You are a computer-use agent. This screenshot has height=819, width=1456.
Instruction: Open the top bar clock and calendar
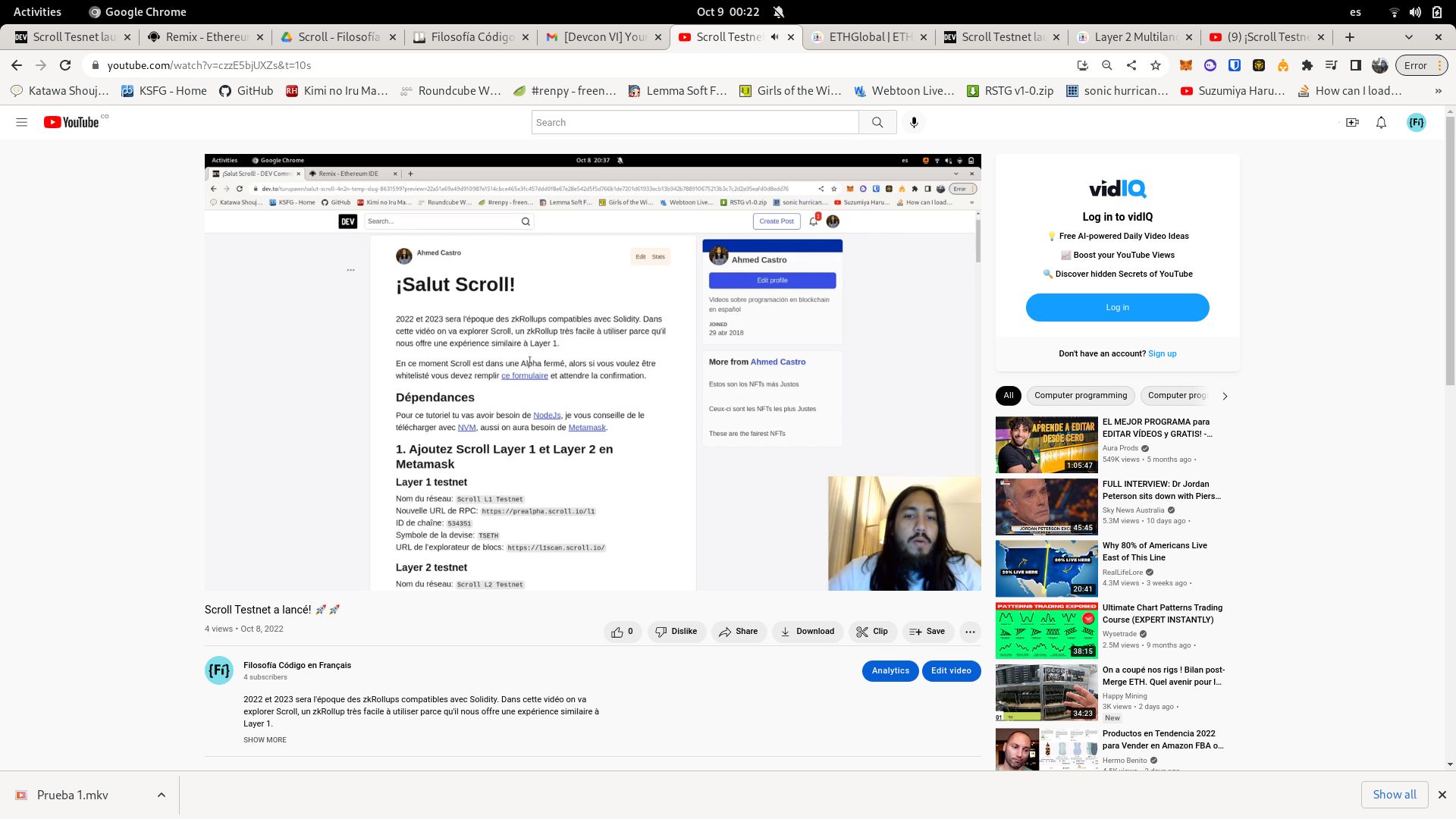(728, 11)
